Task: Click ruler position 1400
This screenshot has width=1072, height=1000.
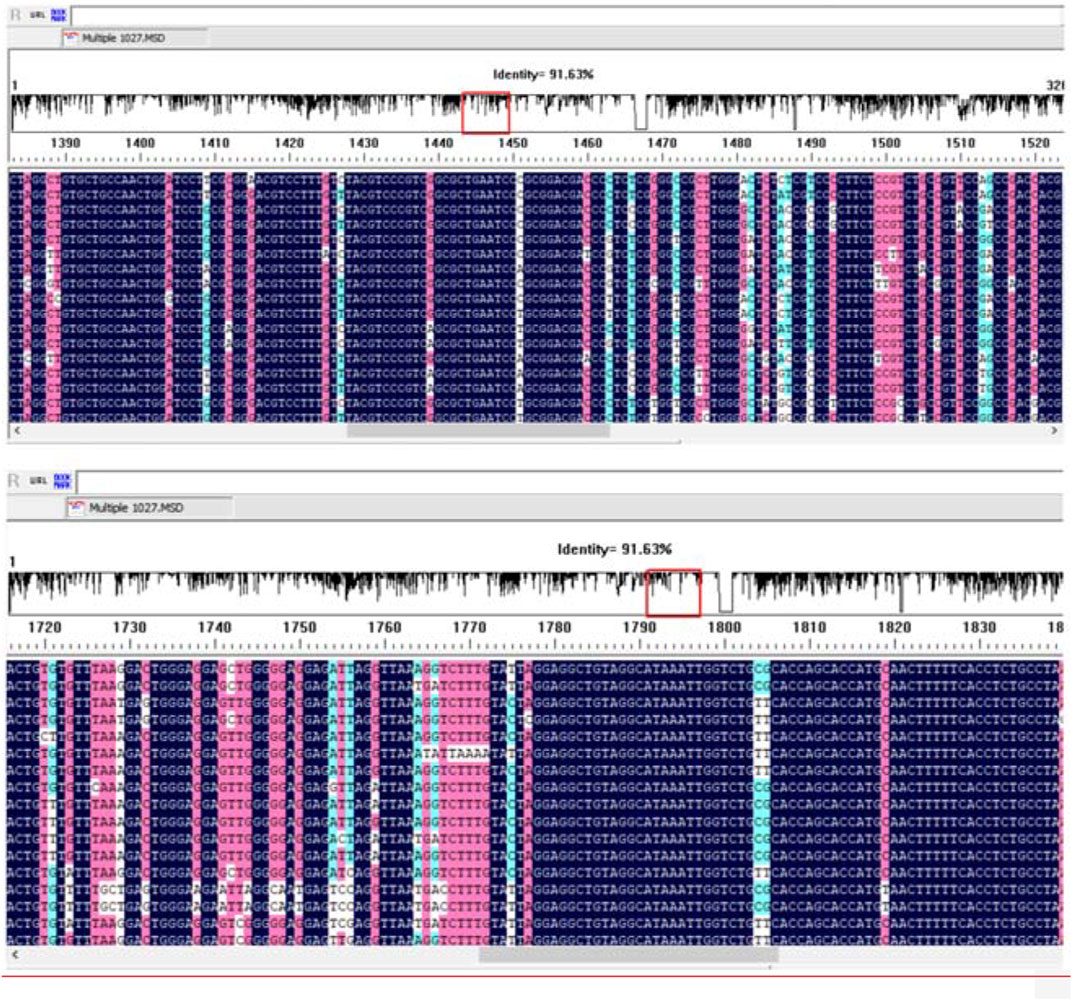Action: click(x=139, y=143)
